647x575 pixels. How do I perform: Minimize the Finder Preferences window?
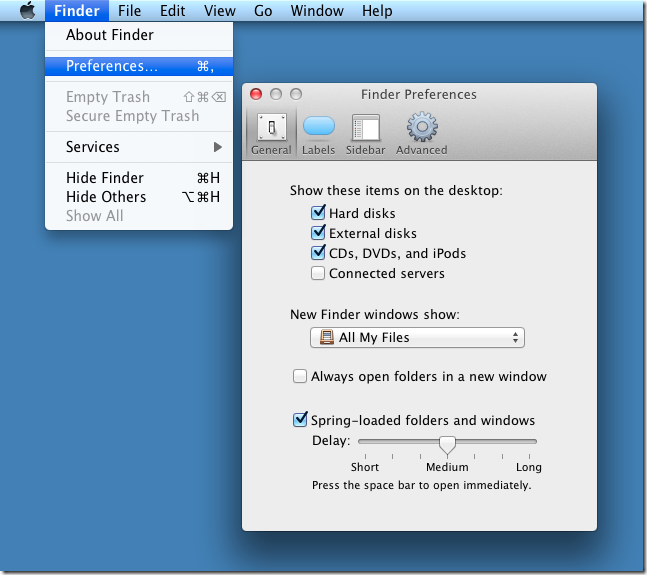(x=276, y=94)
